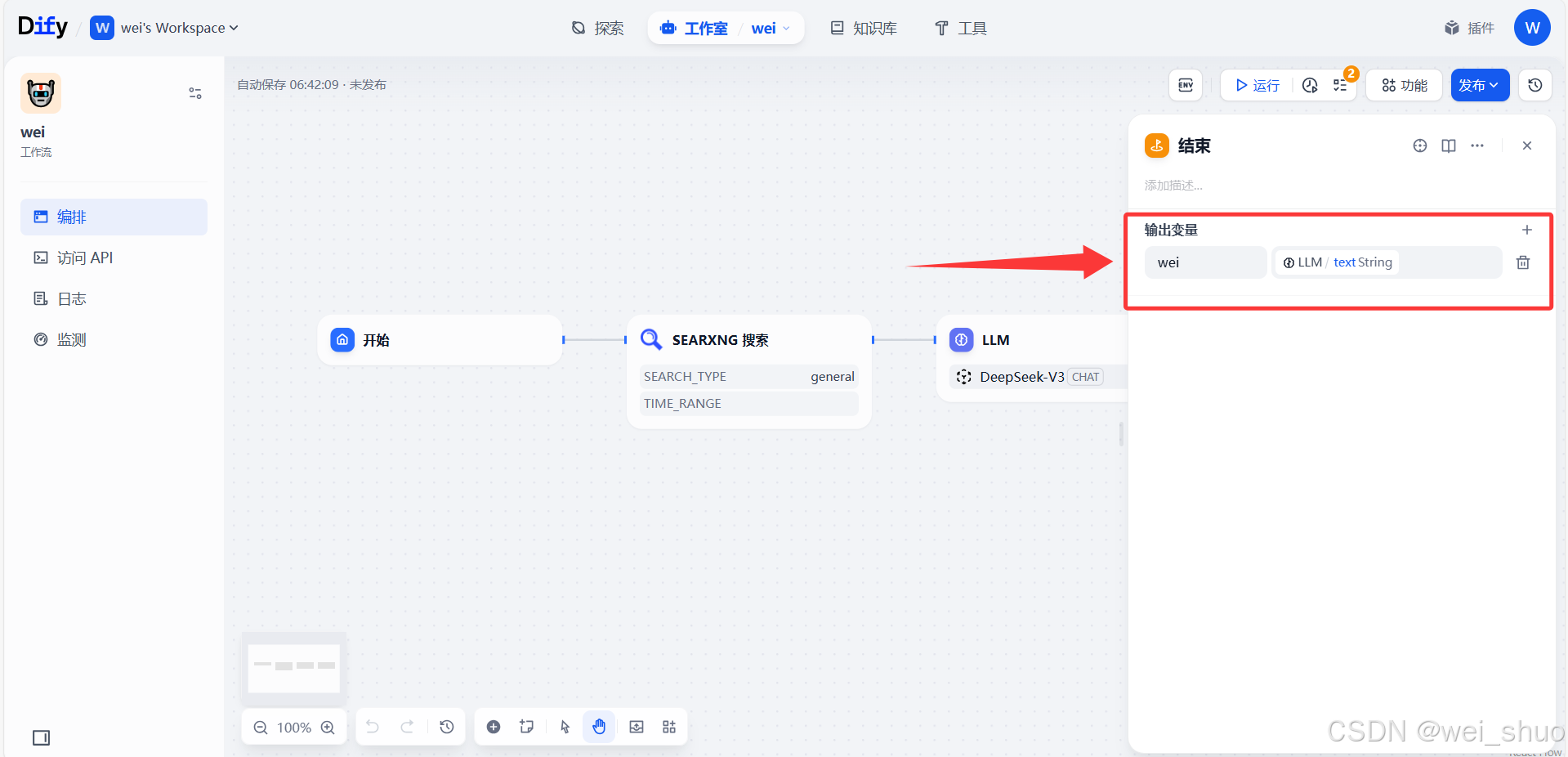Open the user avatar menu

1532,28
